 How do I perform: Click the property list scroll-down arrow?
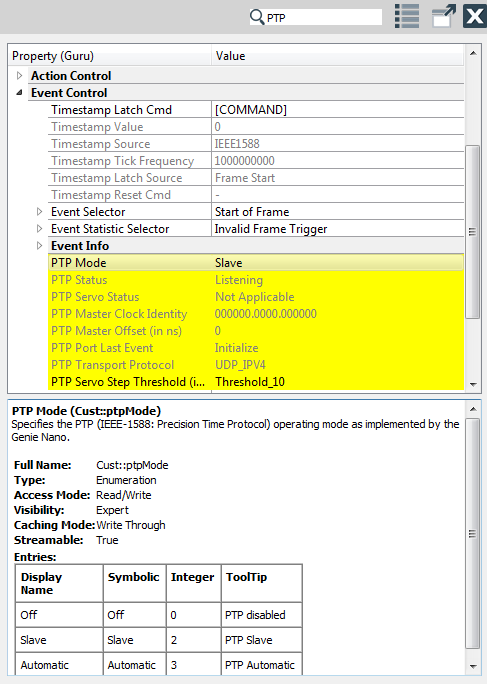[x=473, y=384]
